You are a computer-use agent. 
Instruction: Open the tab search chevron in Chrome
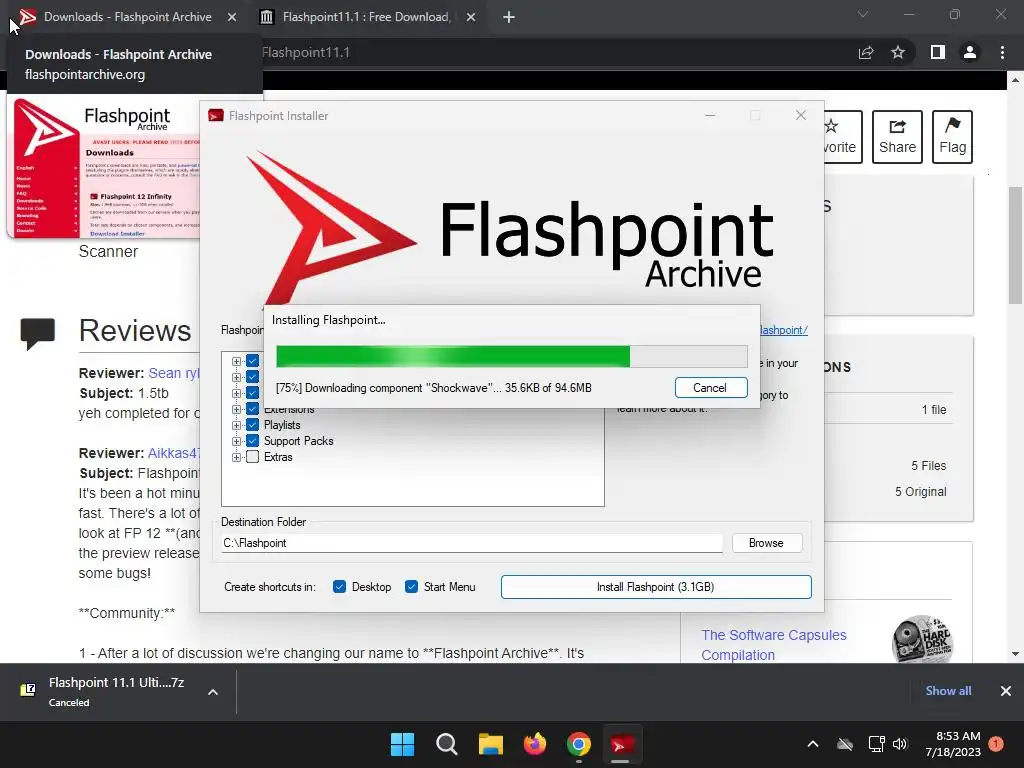(863, 14)
